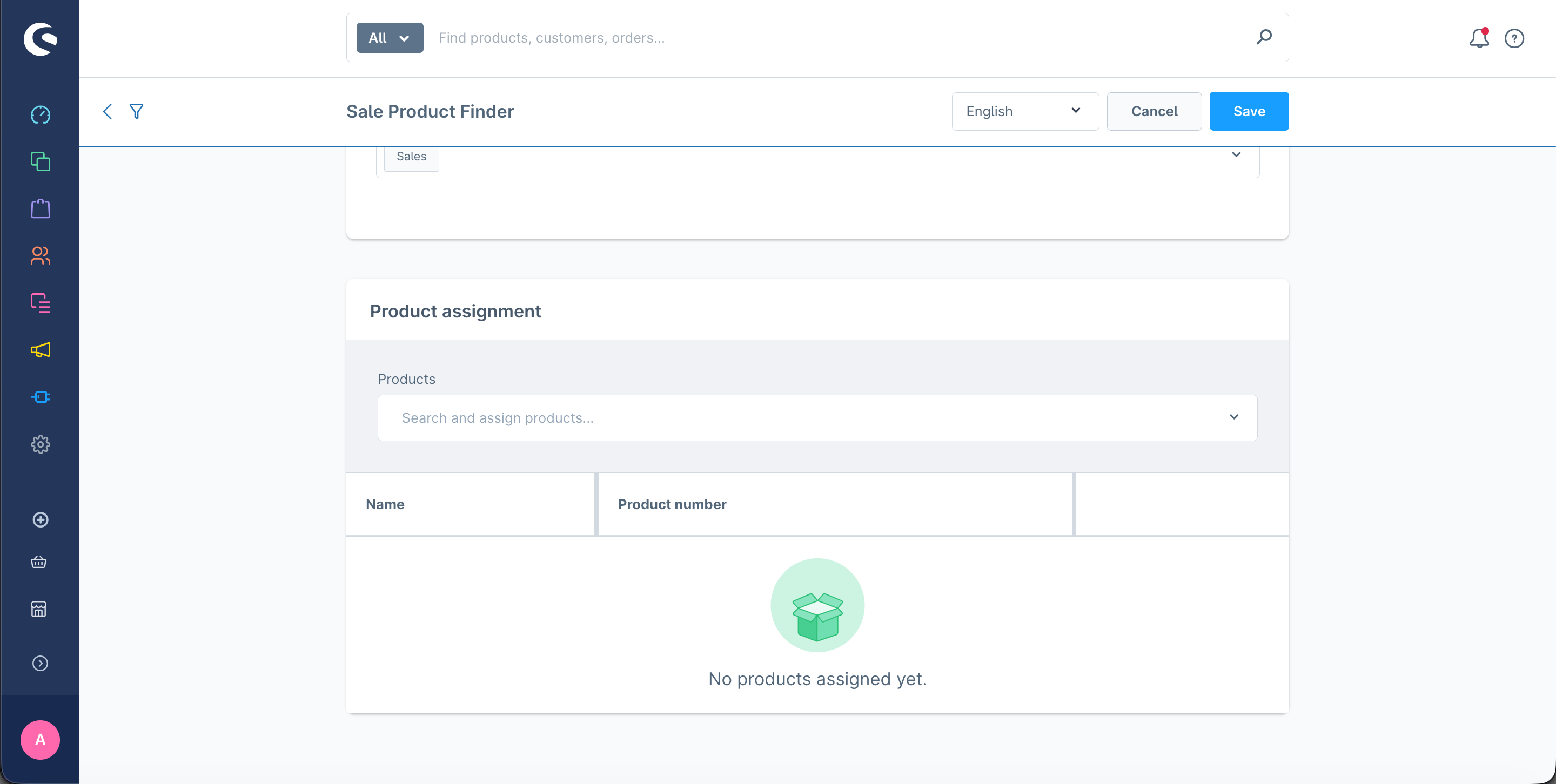
Task: Open the Catalogues sidebar section
Action: pyautogui.click(x=40, y=162)
